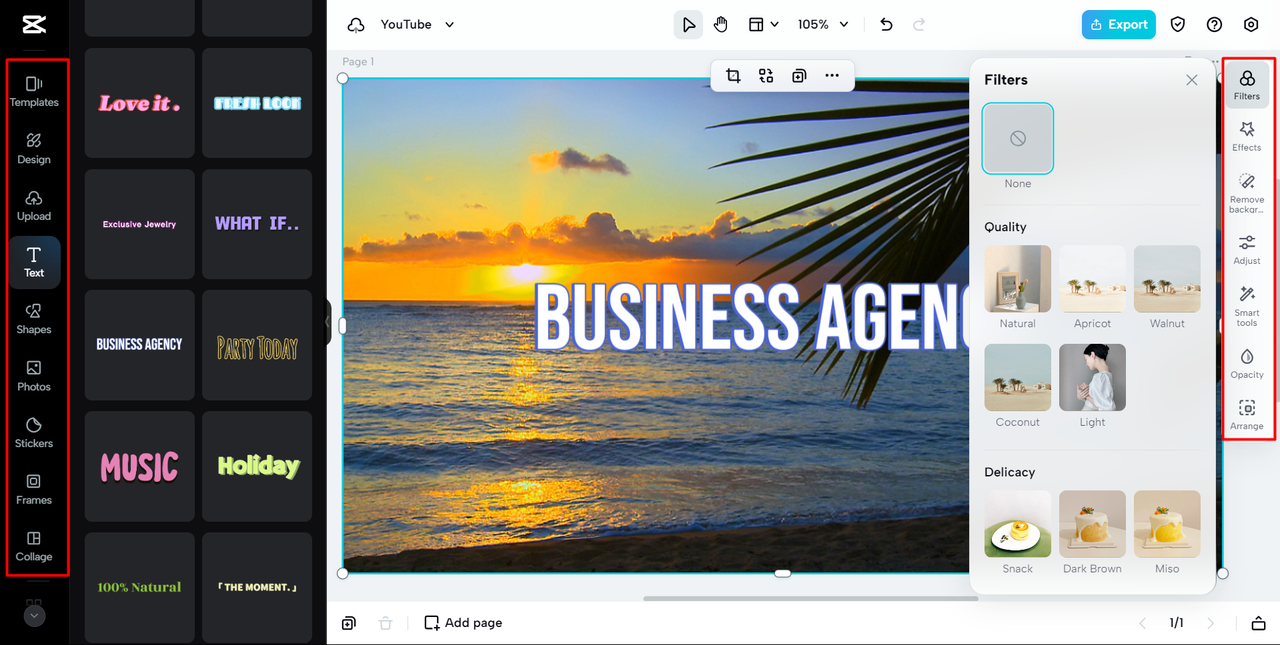Screen dimensions: 1280x645
Task: Undo the last action
Action: point(886,25)
